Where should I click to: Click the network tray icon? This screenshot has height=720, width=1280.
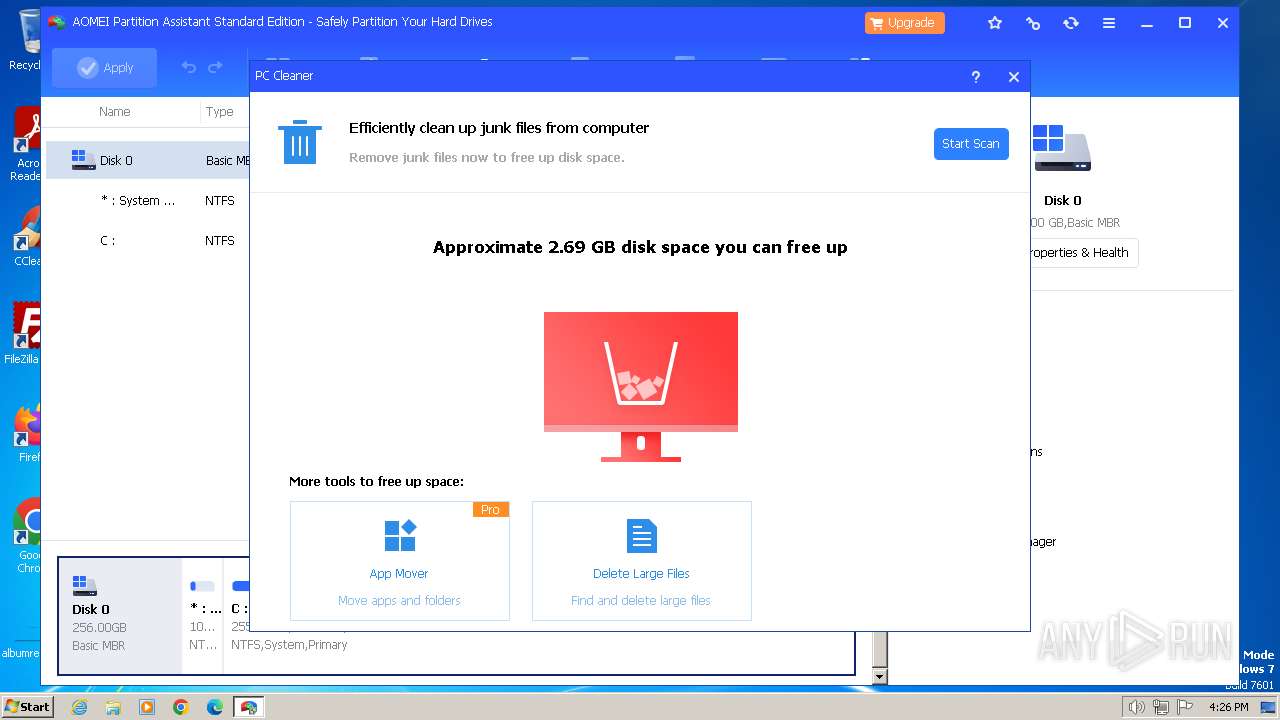point(1159,707)
